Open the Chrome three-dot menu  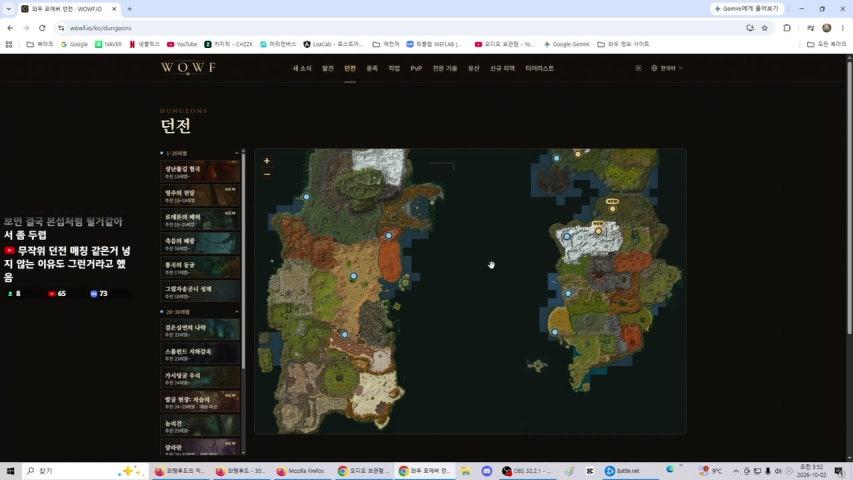(842, 28)
